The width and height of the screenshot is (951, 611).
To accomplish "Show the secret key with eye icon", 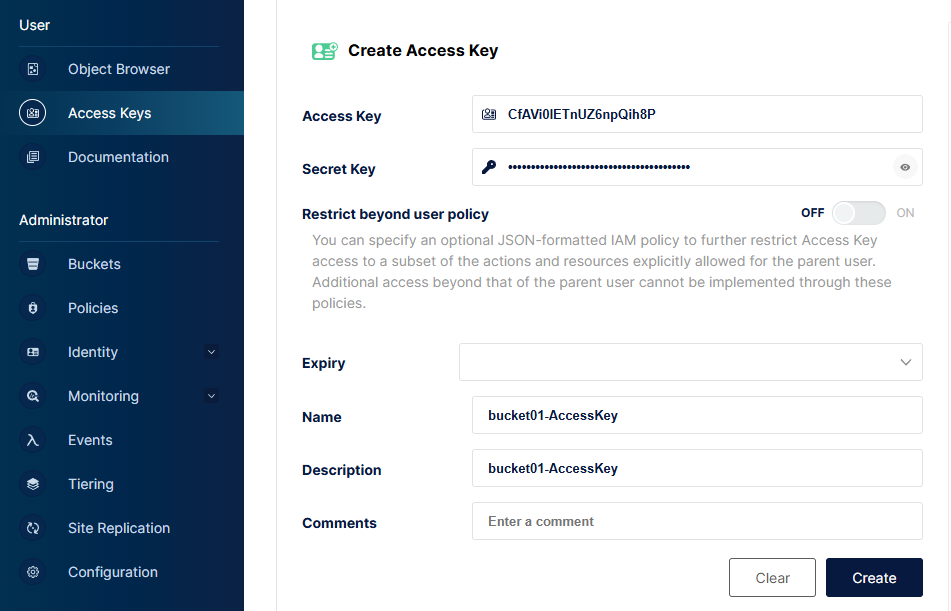I will click(905, 168).
